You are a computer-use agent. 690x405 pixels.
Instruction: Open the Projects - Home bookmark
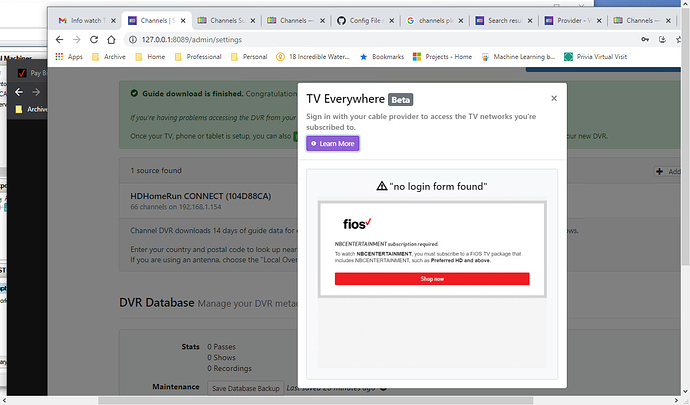point(442,57)
